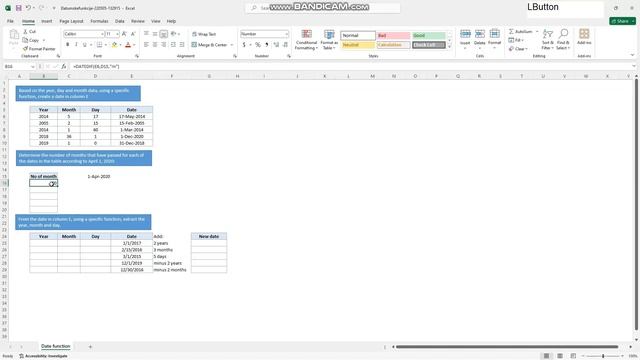The image size is (640, 360).
Task: Switch to the Review tab
Action: coord(138,21)
